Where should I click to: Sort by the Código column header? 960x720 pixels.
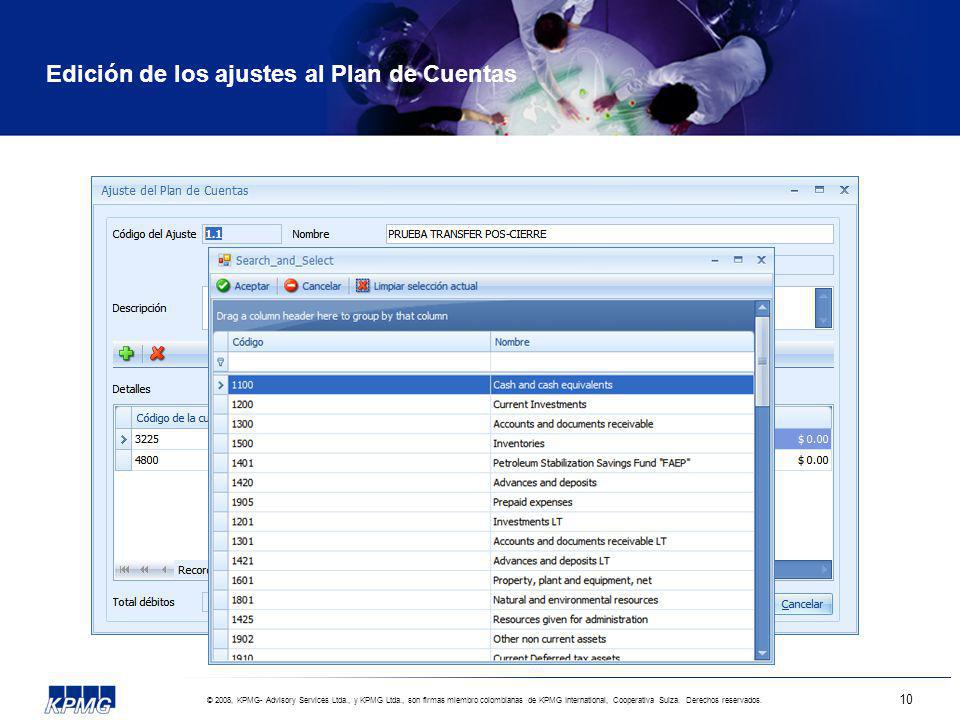[359, 342]
